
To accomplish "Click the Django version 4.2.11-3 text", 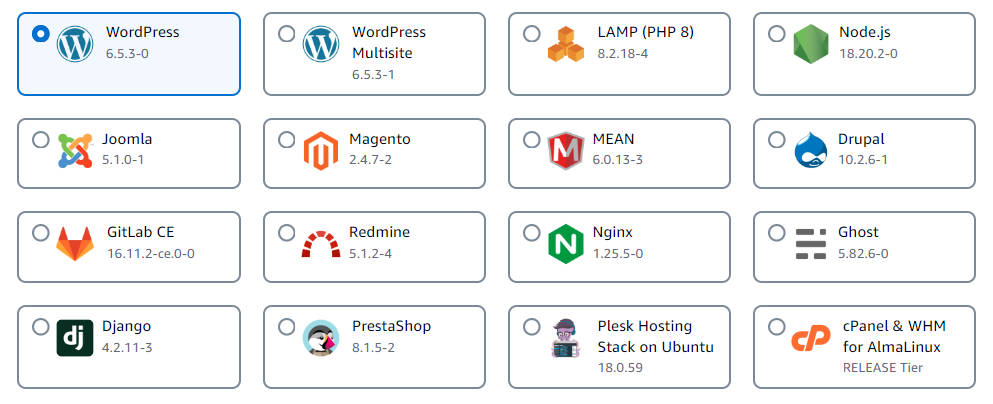I will [127, 348].
